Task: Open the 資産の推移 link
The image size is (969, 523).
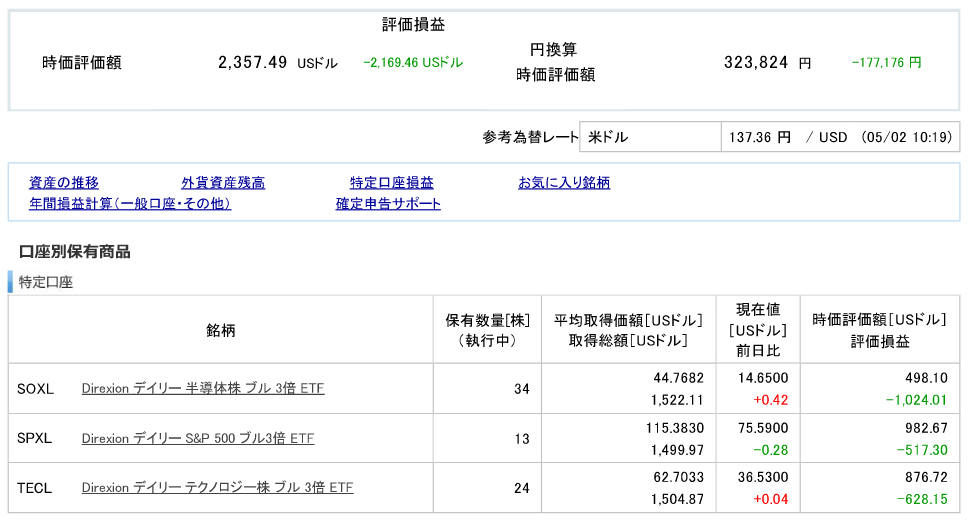Action: pos(64,183)
